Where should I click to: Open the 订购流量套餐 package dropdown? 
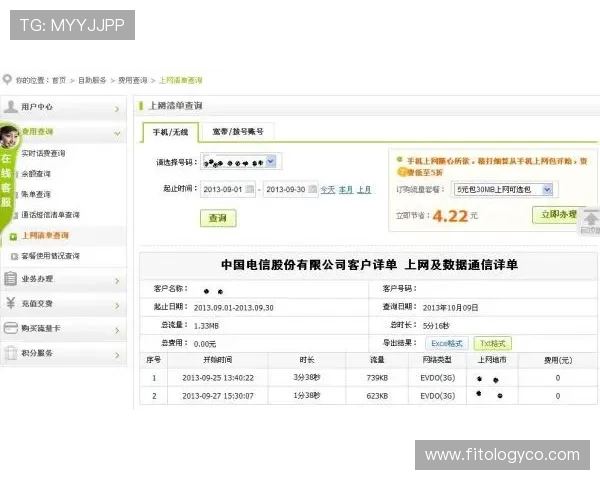tap(546, 188)
